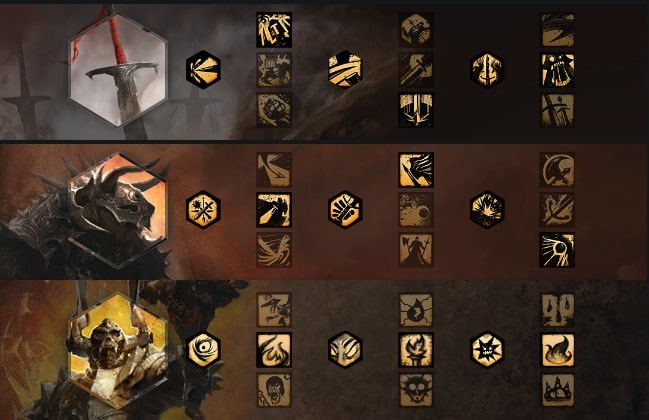Select the upright sword with wings hexagon

(487, 70)
